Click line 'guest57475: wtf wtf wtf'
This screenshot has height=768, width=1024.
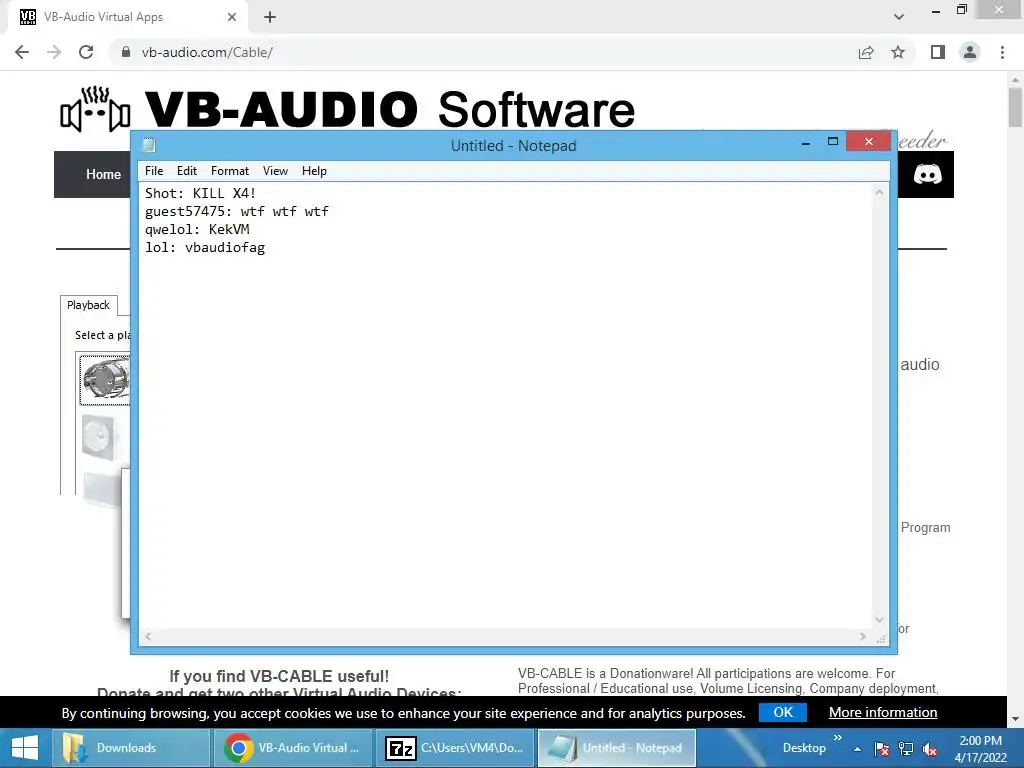(x=236, y=212)
